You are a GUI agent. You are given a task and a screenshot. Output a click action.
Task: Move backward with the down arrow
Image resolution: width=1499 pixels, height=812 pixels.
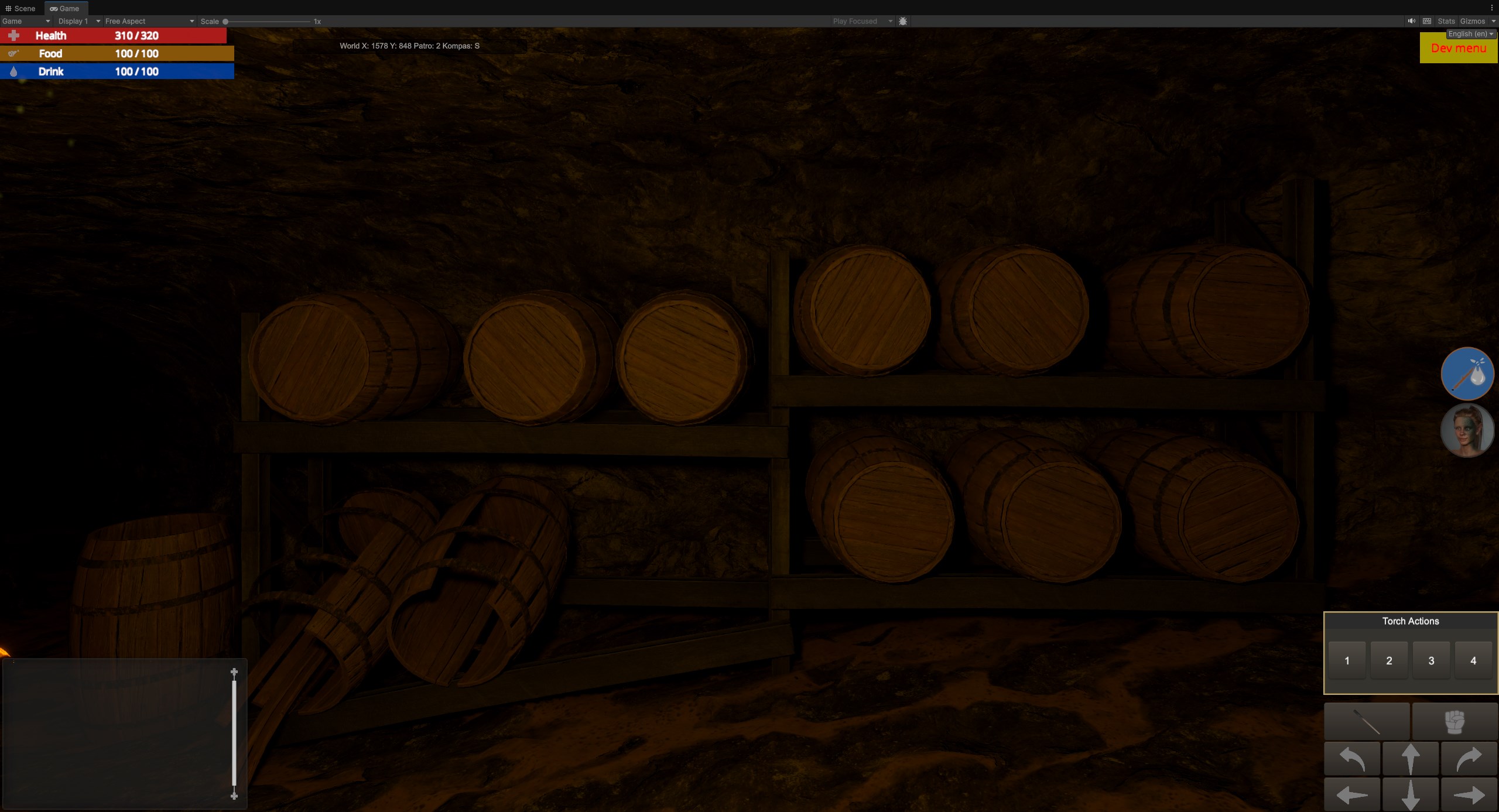pyautogui.click(x=1410, y=795)
